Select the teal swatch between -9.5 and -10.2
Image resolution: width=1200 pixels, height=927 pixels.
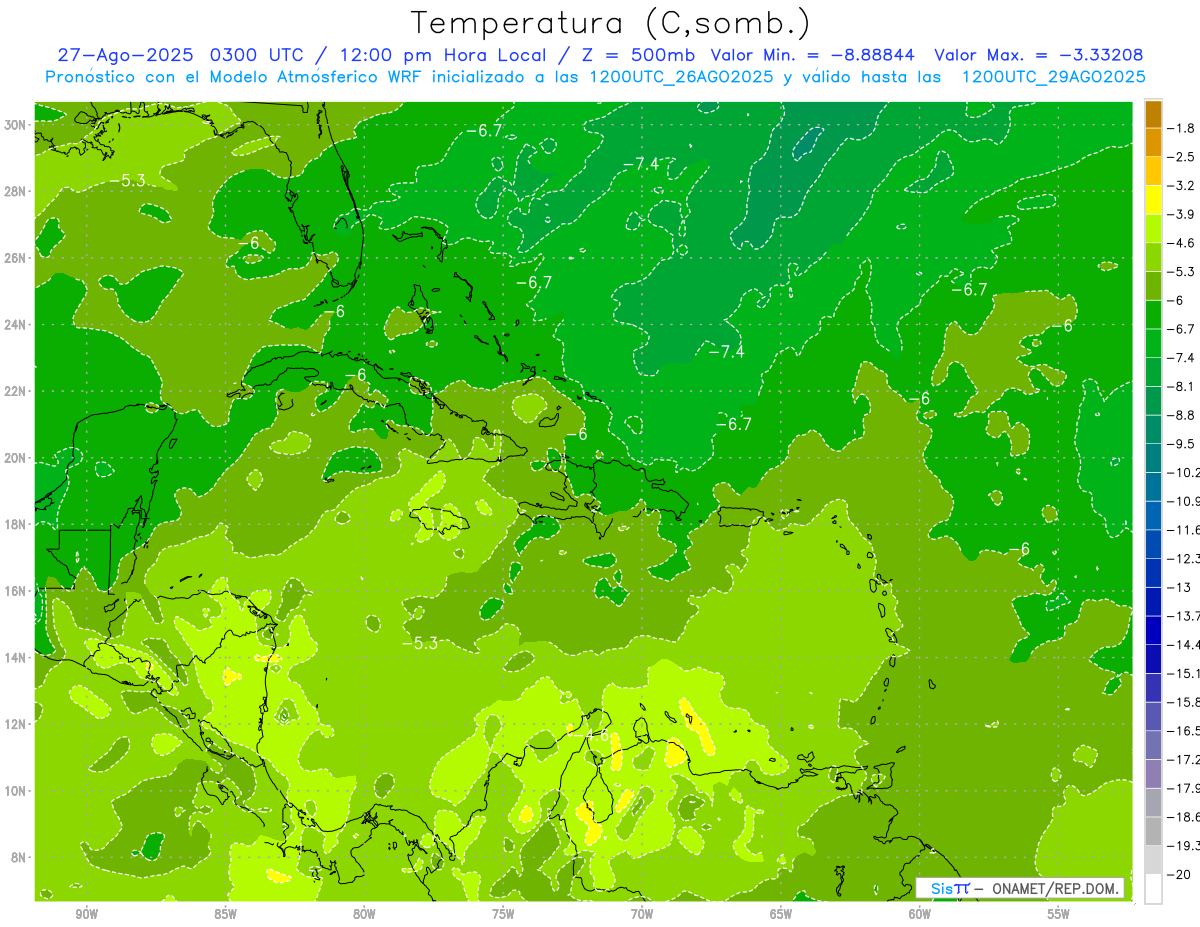[1153, 458]
